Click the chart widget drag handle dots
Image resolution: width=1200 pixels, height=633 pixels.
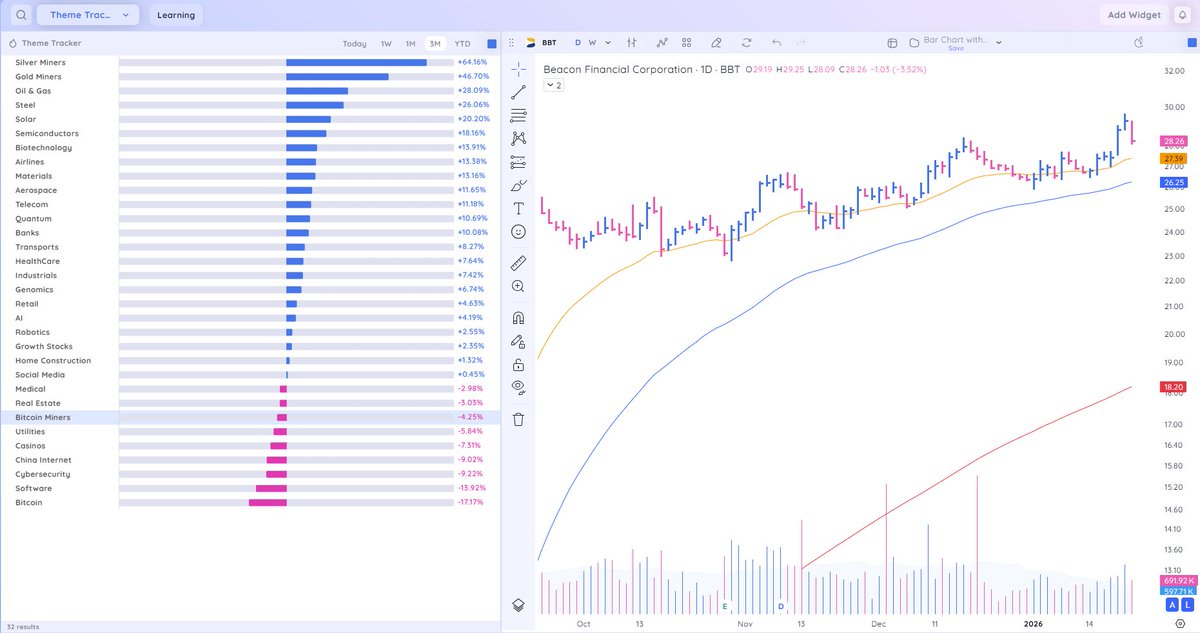512,43
